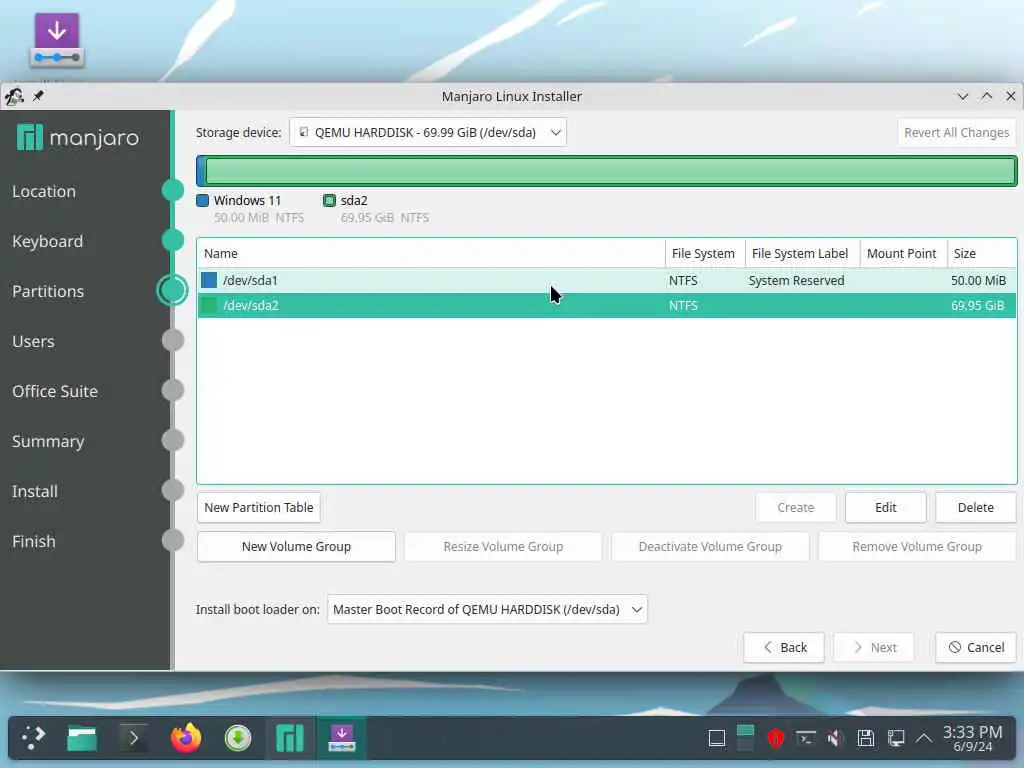1024x768 pixels.
Task: Select green sda2 segment in partition bar
Action: pyautogui.click(x=611, y=171)
